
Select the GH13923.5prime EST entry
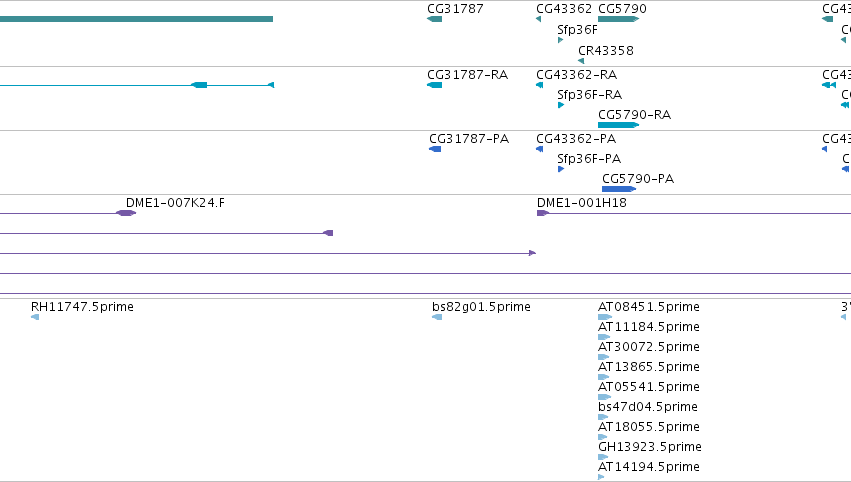tap(650, 447)
